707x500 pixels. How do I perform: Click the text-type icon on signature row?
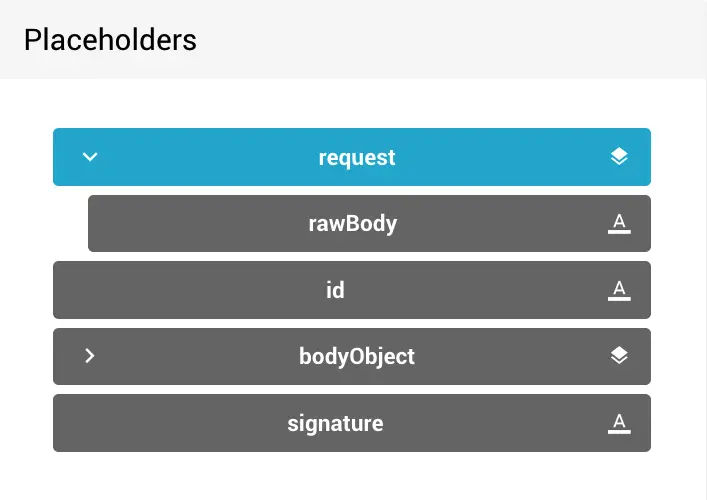tap(619, 423)
